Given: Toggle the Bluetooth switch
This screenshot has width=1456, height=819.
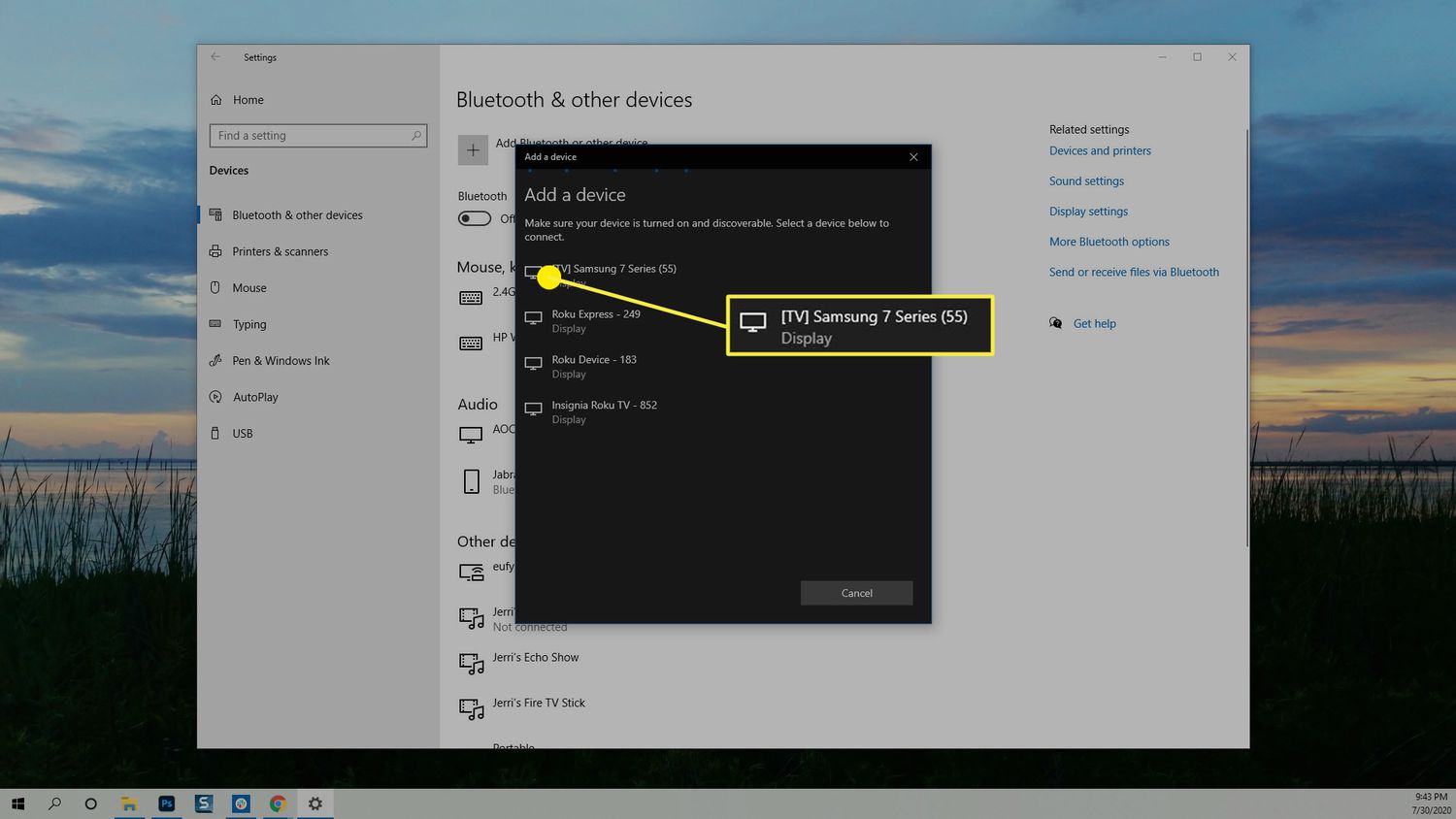Looking at the screenshot, I should 475,218.
